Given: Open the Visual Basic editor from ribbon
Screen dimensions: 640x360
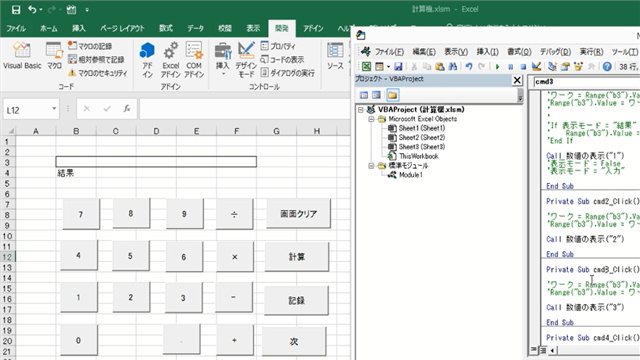Looking at the screenshot, I should [x=22, y=55].
